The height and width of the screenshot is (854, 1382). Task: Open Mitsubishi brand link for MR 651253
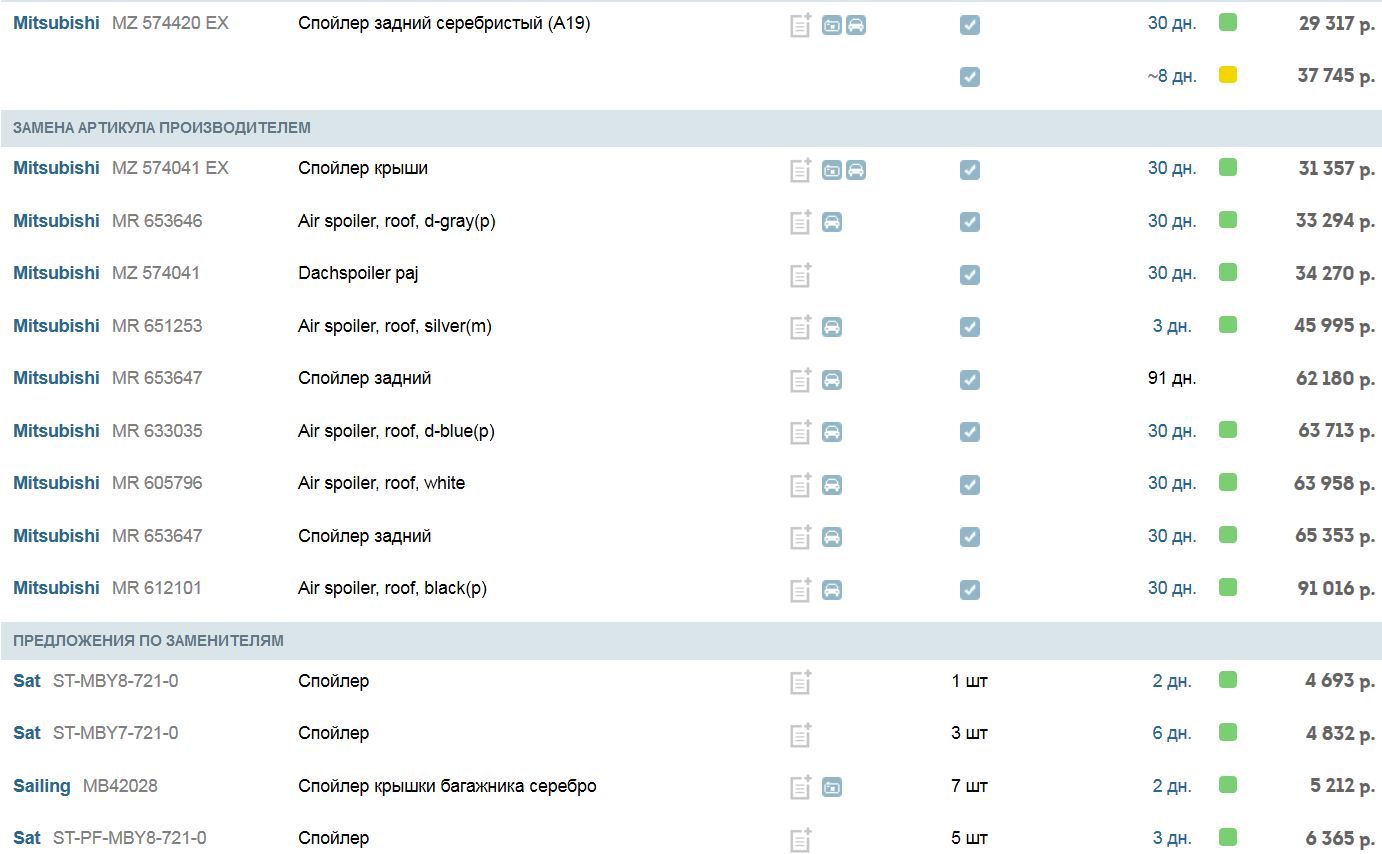(56, 326)
